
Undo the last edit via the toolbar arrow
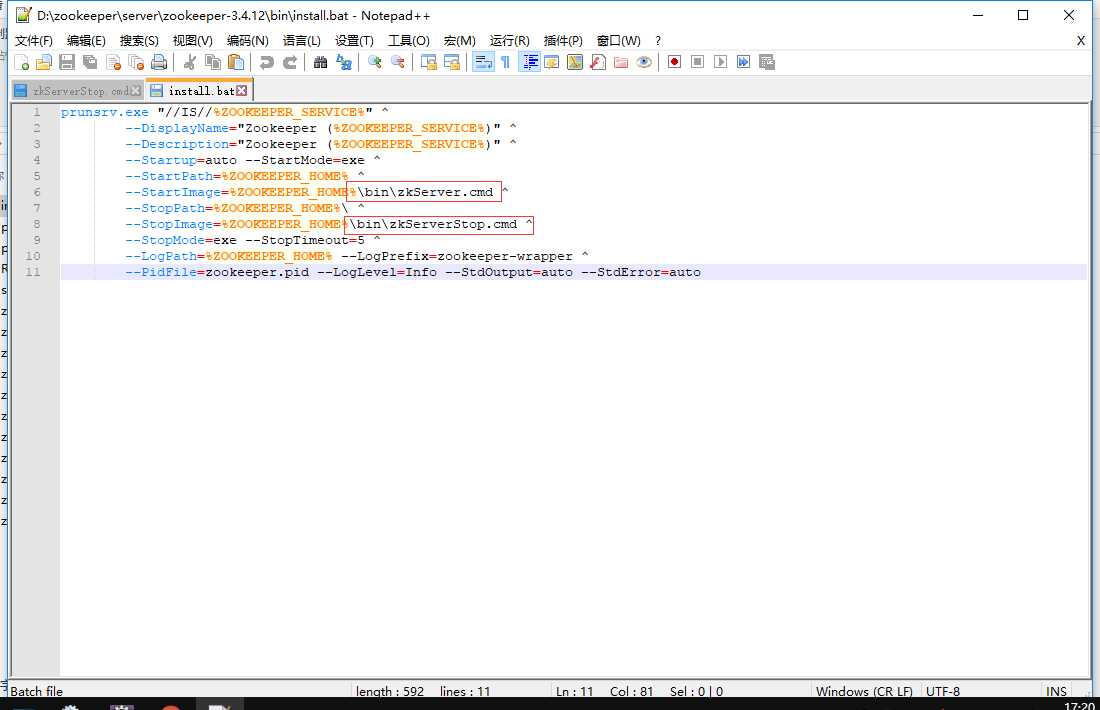point(267,62)
